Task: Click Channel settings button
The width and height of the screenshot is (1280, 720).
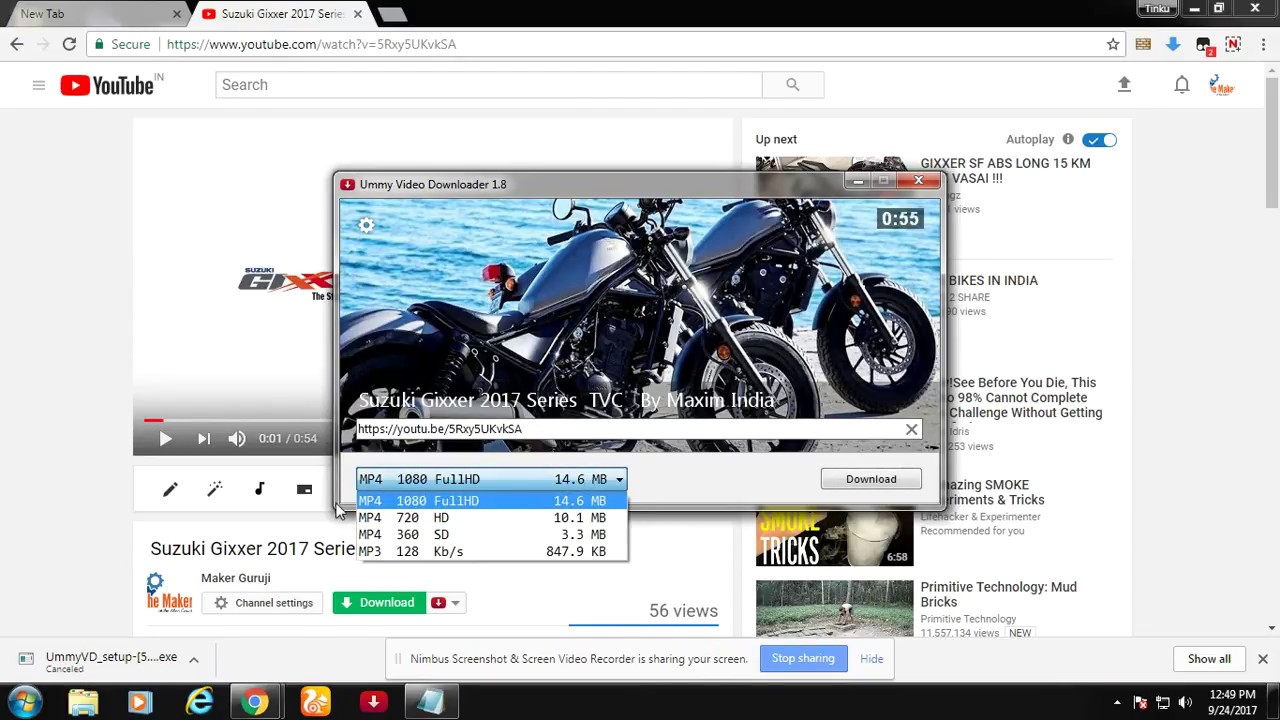Action: (263, 603)
